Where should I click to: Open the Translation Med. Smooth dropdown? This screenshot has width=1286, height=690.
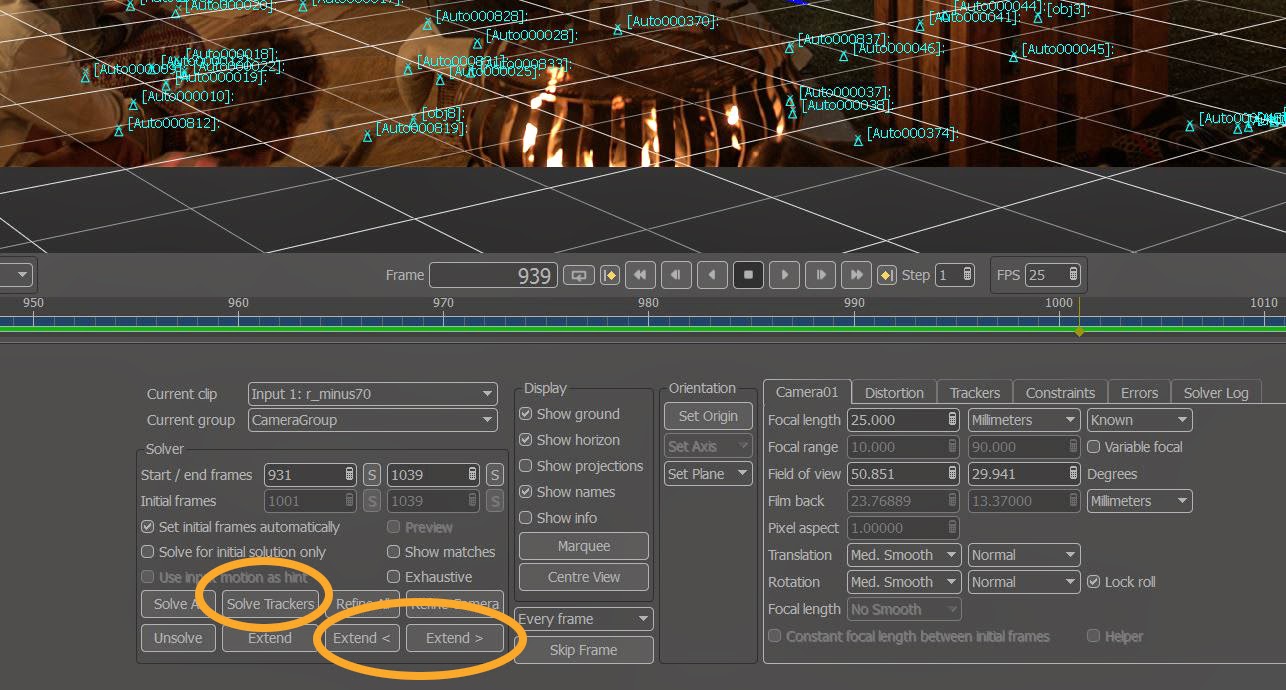pos(902,555)
